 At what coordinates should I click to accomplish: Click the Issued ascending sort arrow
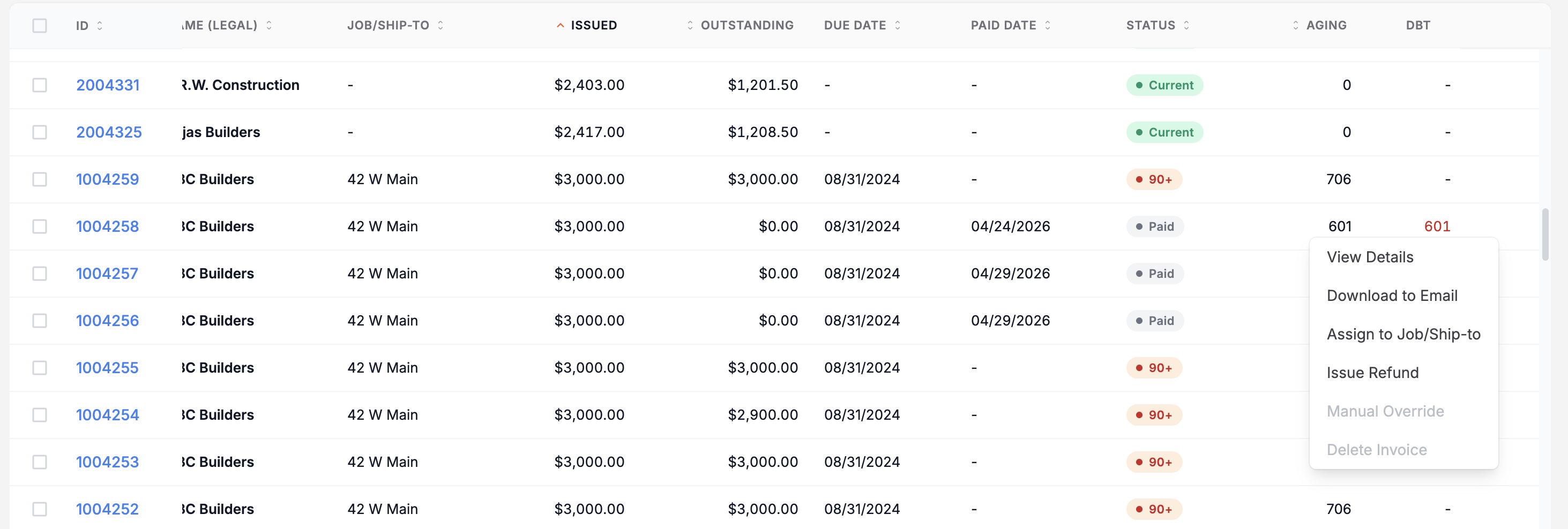tap(560, 26)
